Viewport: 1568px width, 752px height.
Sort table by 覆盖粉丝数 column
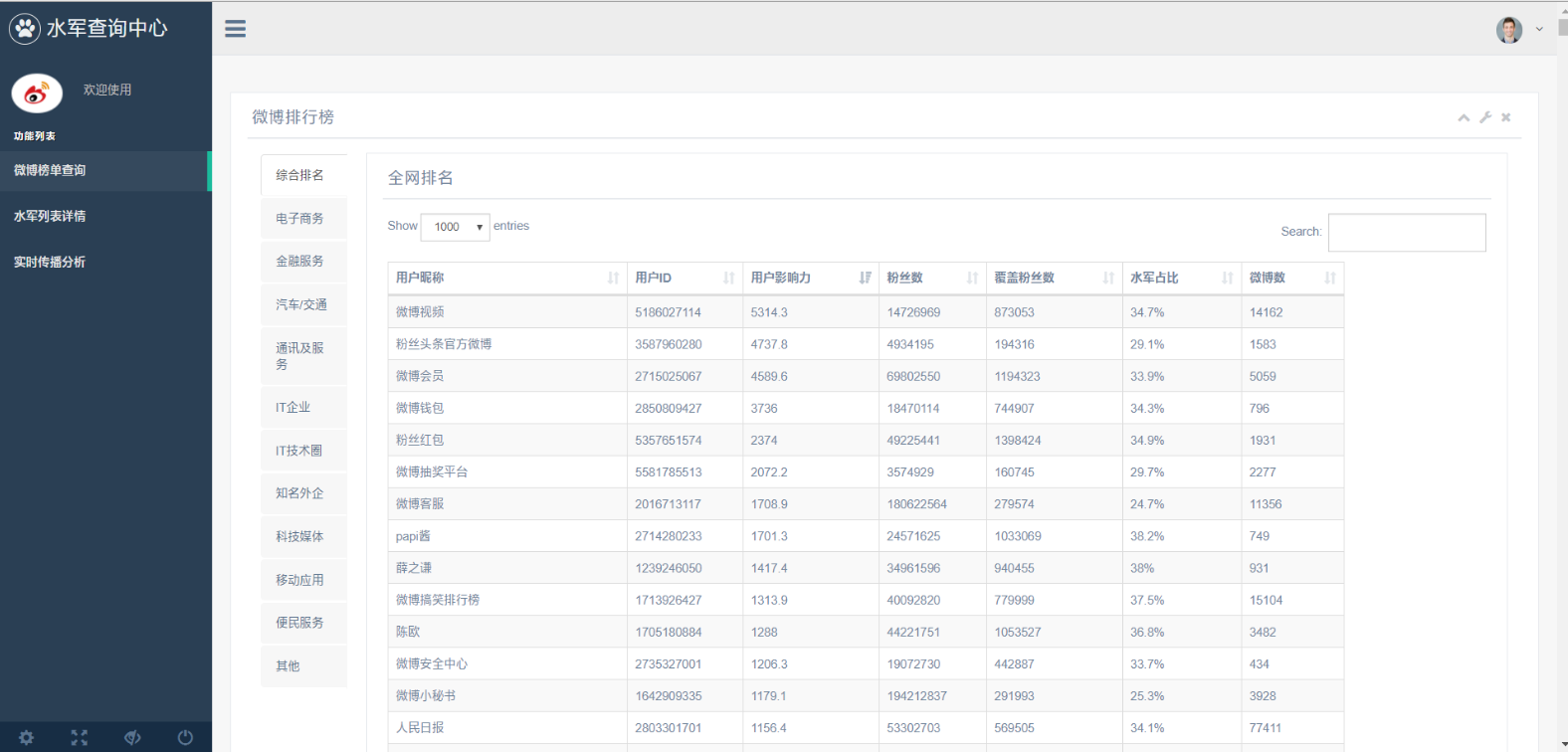coord(1055,279)
